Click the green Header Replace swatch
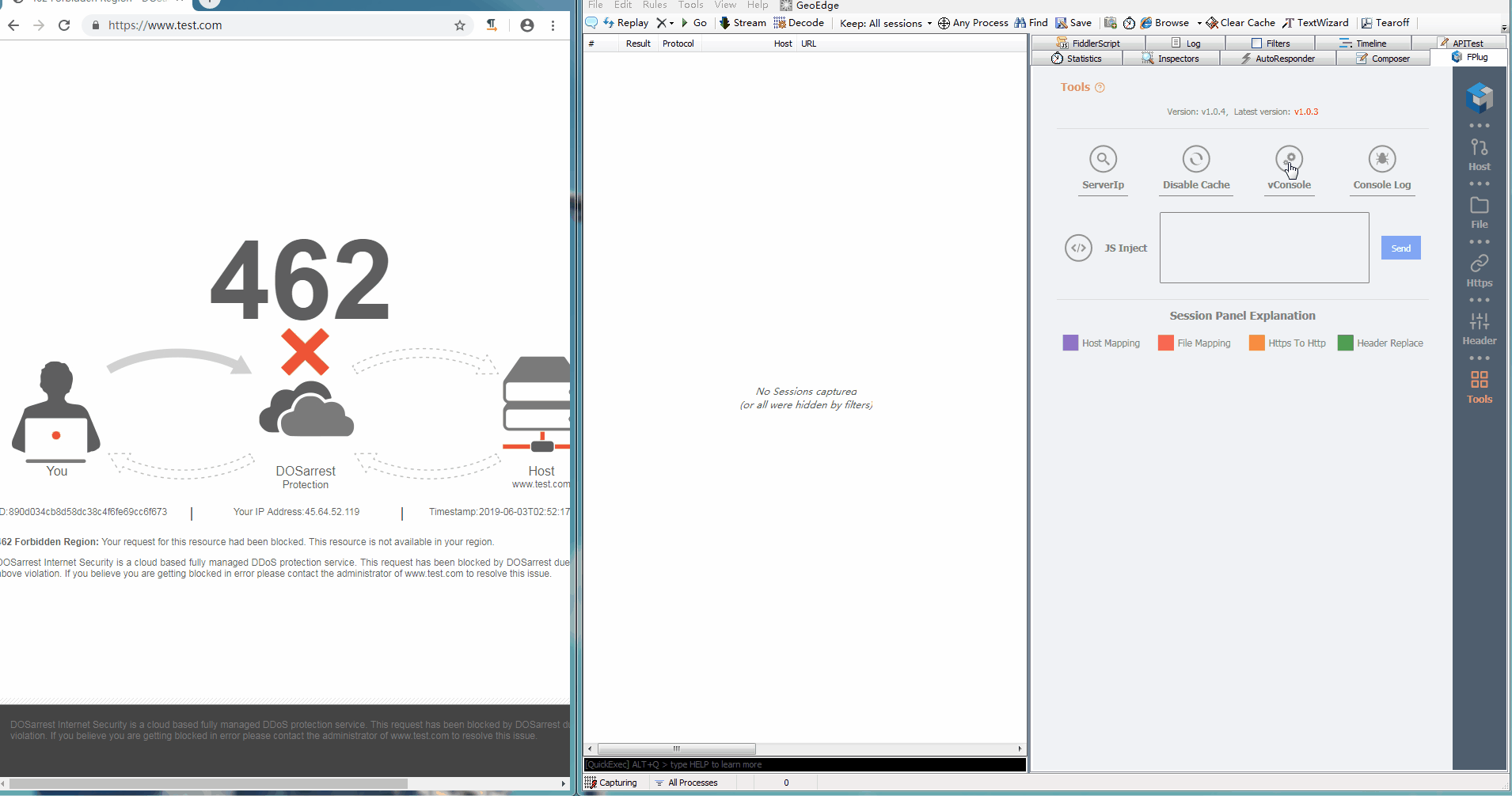1512x796 pixels. (1345, 343)
